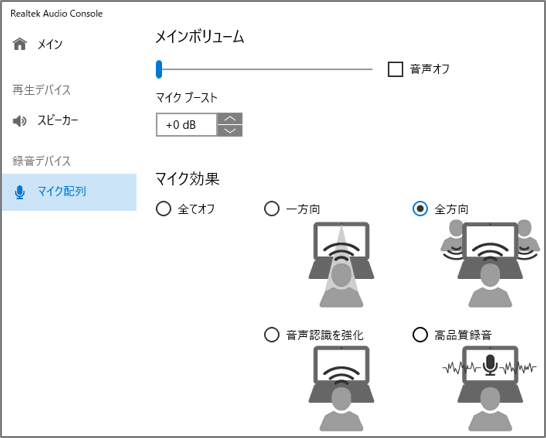Click the 高品質録音 waveform microphone illustration
Screen dimensions: 546x438
tap(490, 389)
